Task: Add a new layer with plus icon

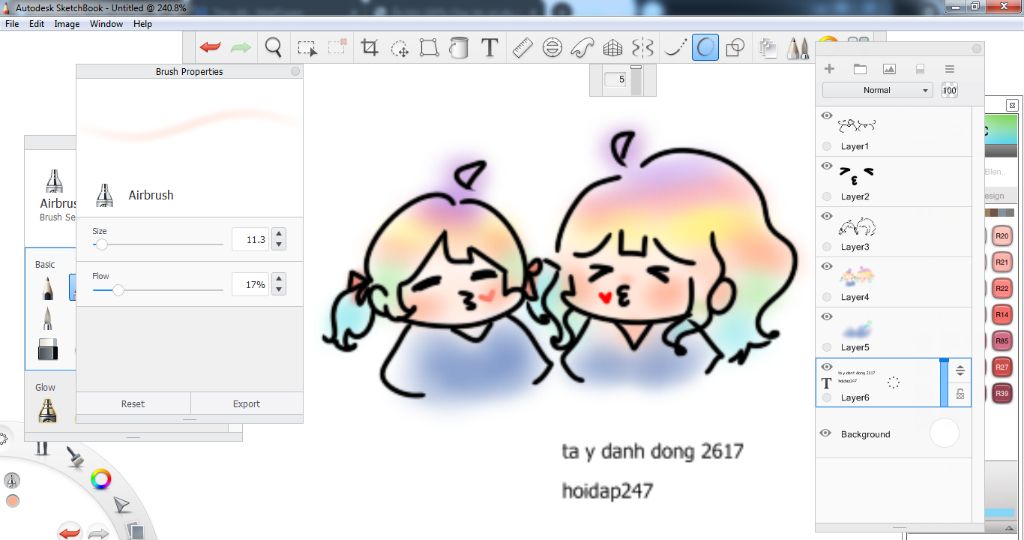Action: click(829, 69)
